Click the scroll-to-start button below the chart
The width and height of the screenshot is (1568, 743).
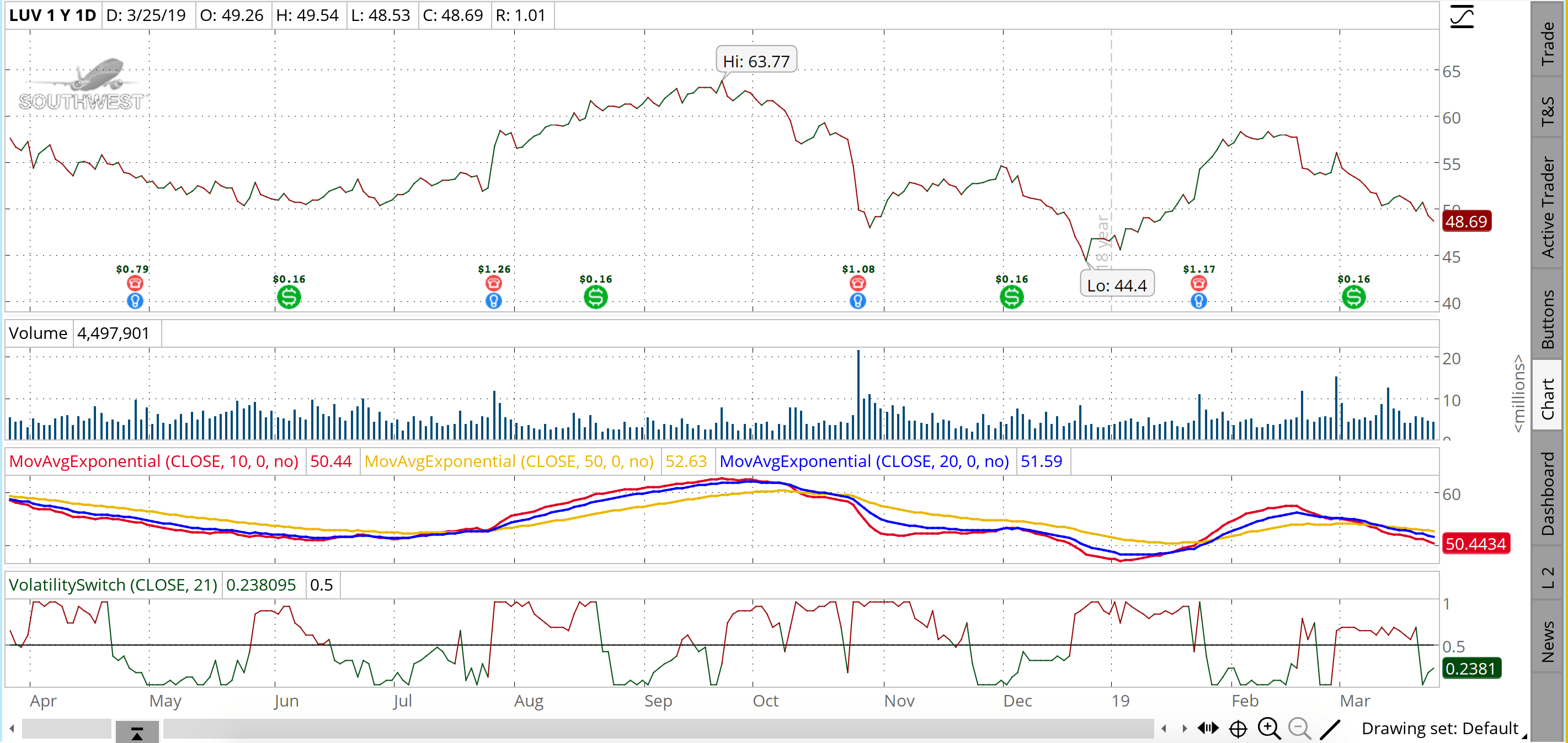point(137,733)
